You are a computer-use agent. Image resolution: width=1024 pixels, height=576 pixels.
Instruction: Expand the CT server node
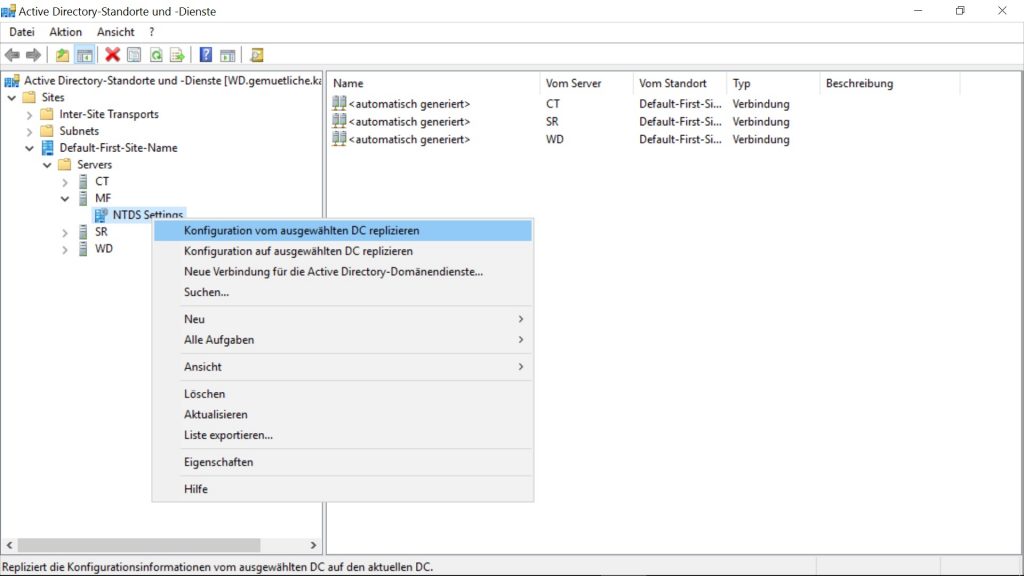coord(65,182)
